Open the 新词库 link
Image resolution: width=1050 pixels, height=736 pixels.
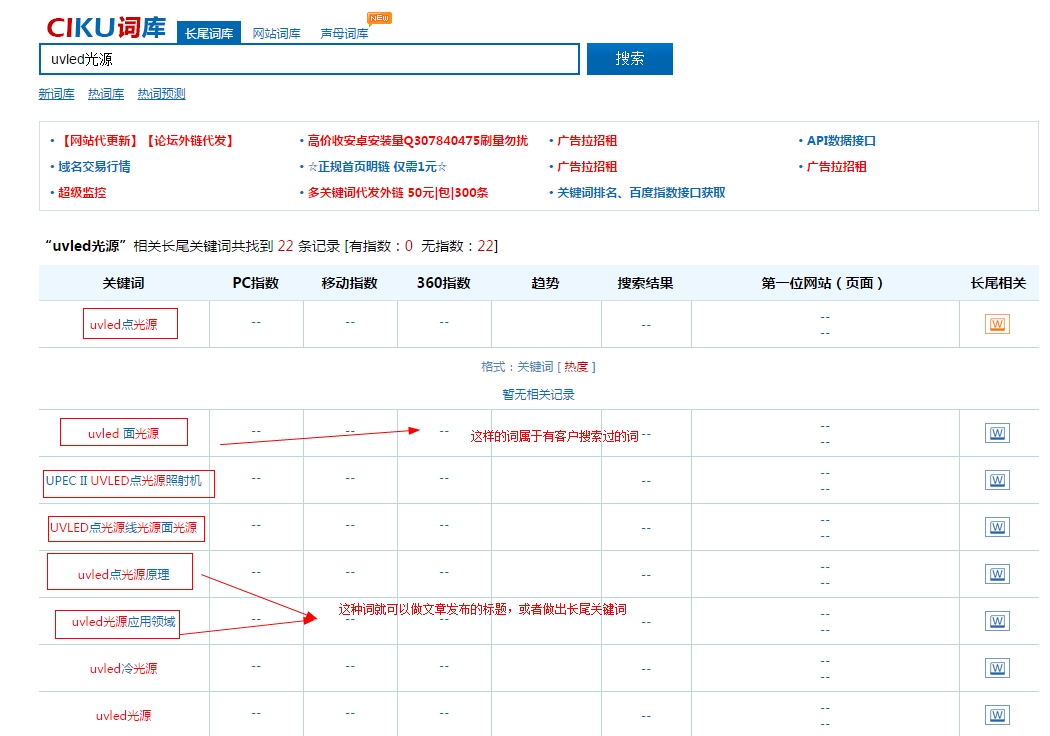[x=56, y=94]
